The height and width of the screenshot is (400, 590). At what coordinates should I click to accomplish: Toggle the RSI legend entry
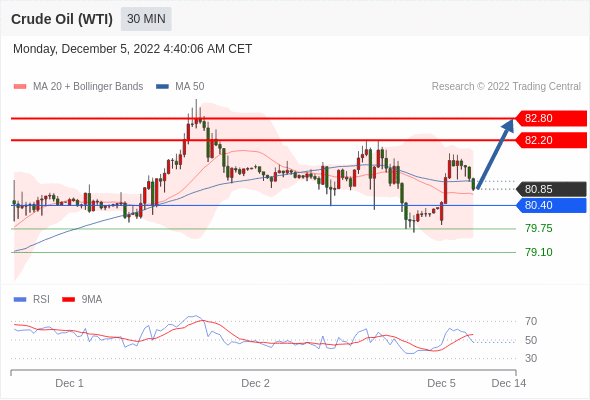point(32,300)
